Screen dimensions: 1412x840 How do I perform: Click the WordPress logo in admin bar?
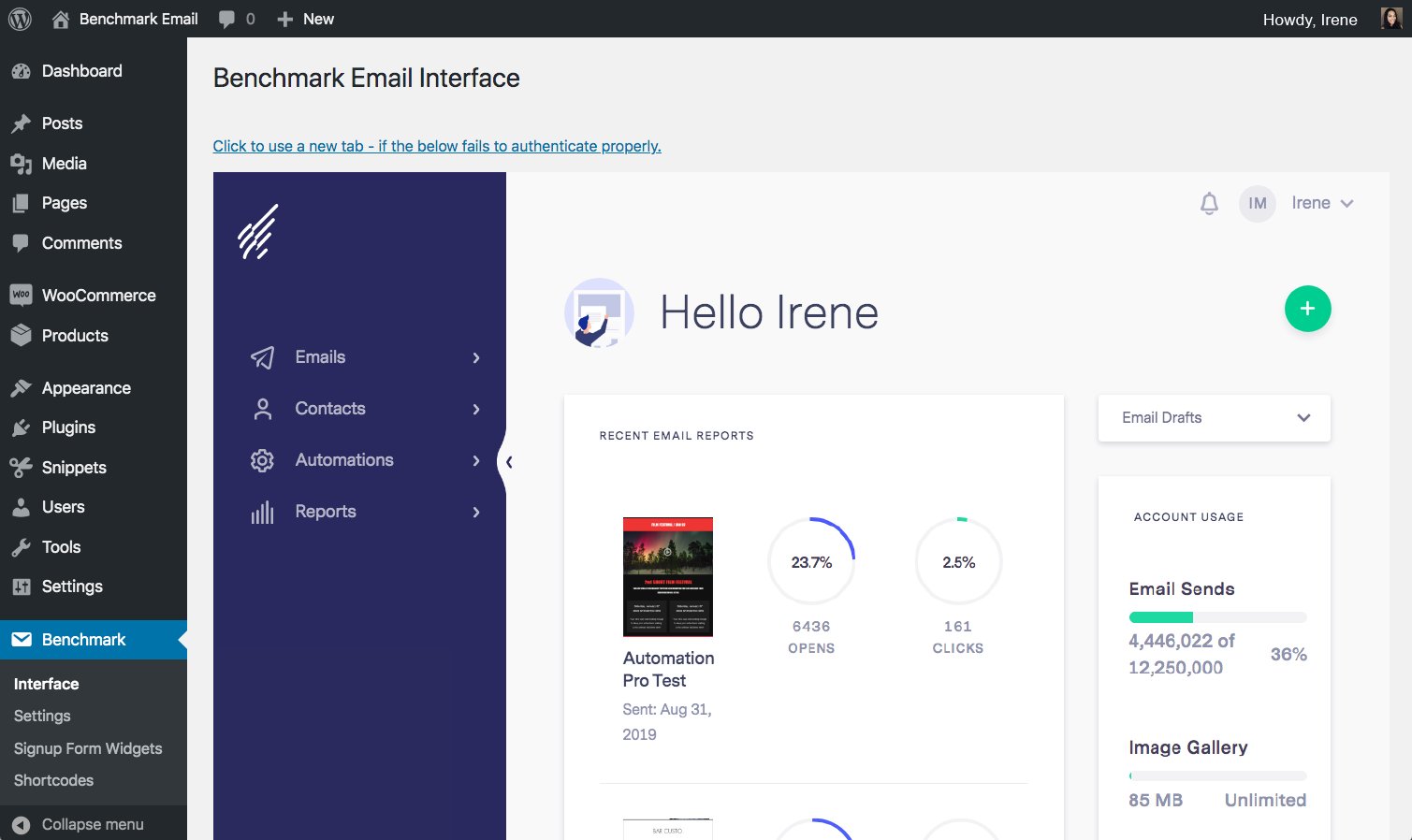tap(20, 19)
